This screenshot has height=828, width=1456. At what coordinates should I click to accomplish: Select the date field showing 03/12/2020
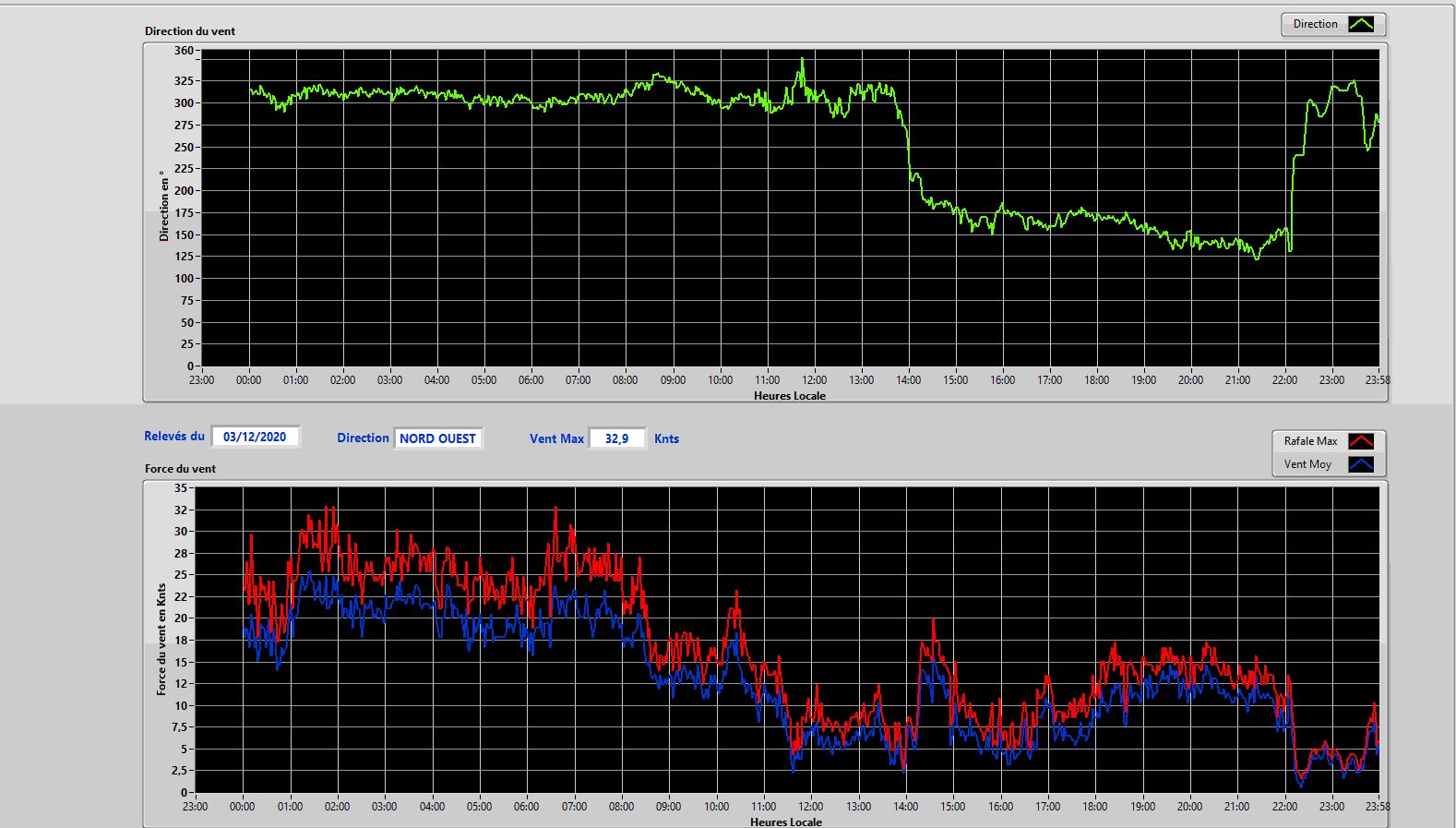256,437
